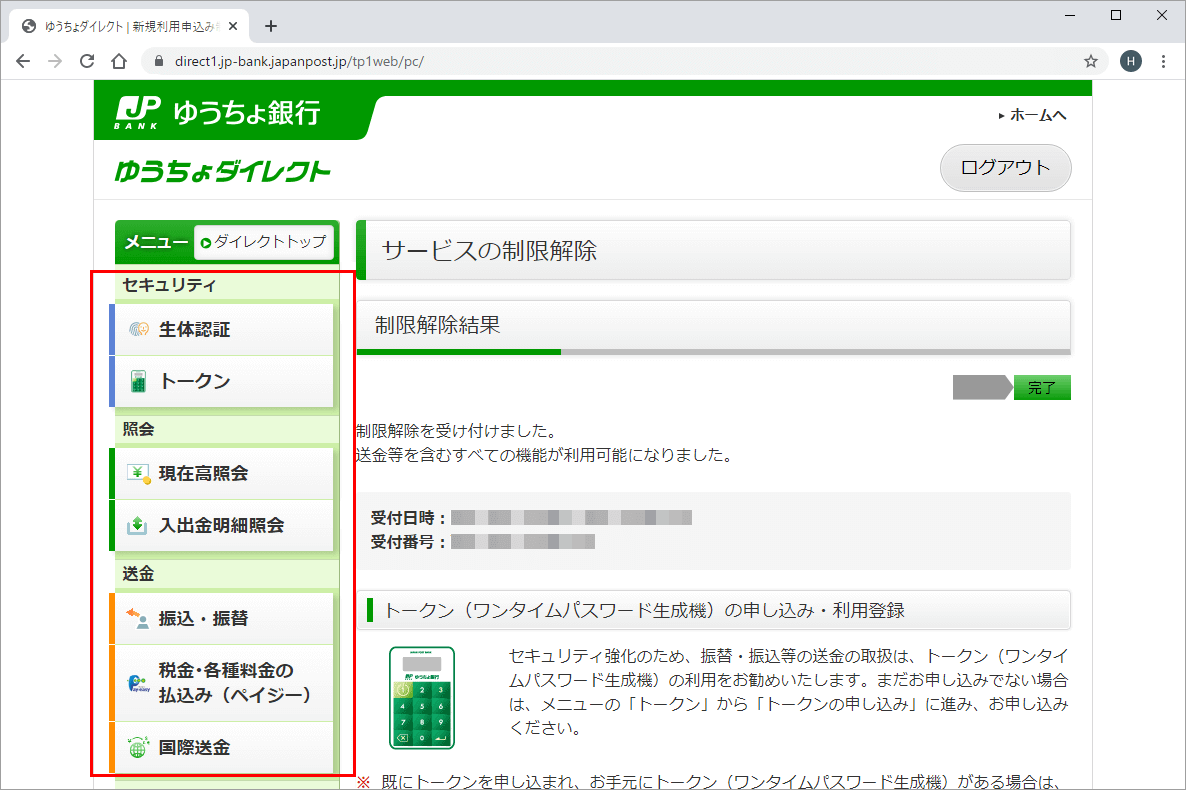Click the text 制限解除を受け付けました。
The image size is (1186, 790).
[x=458, y=431]
